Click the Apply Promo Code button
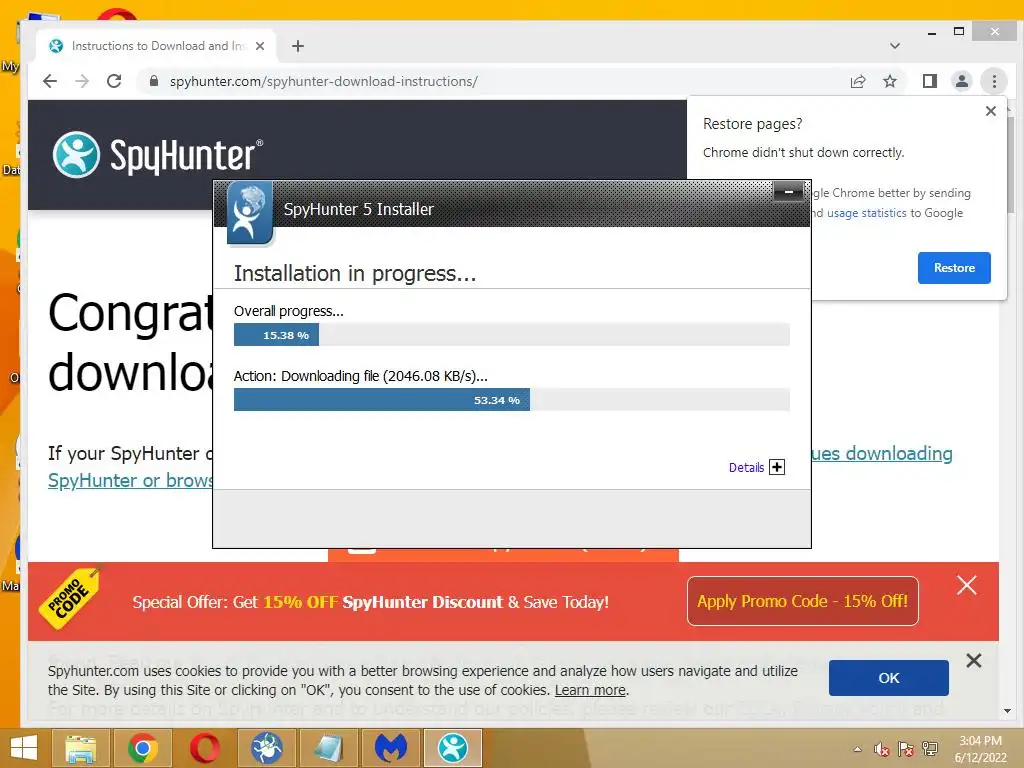The height and width of the screenshot is (768, 1024). (803, 601)
